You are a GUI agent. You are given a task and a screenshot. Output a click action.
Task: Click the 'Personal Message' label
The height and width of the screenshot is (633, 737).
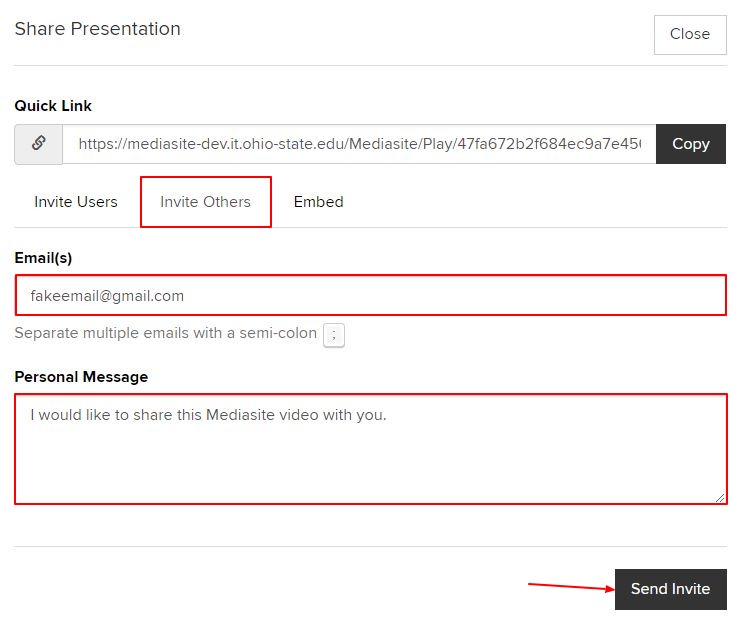click(81, 376)
